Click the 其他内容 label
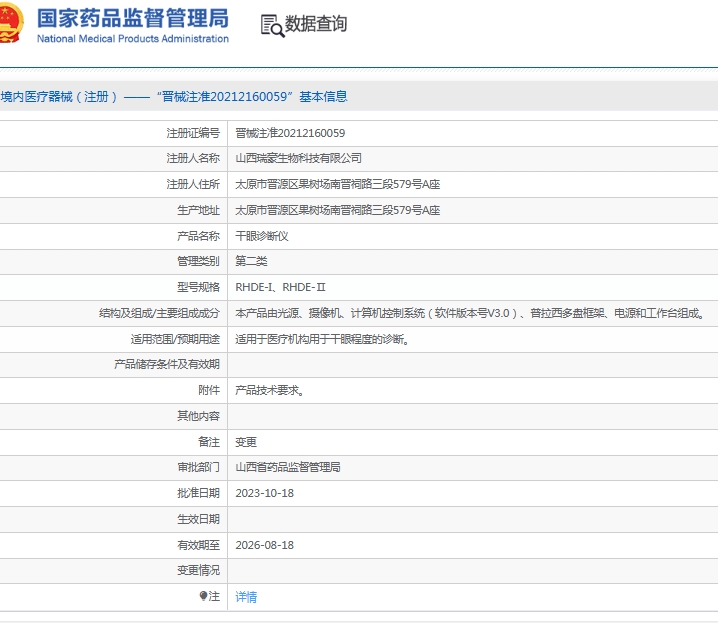Screen dimensions: 718x623 [198, 416]
